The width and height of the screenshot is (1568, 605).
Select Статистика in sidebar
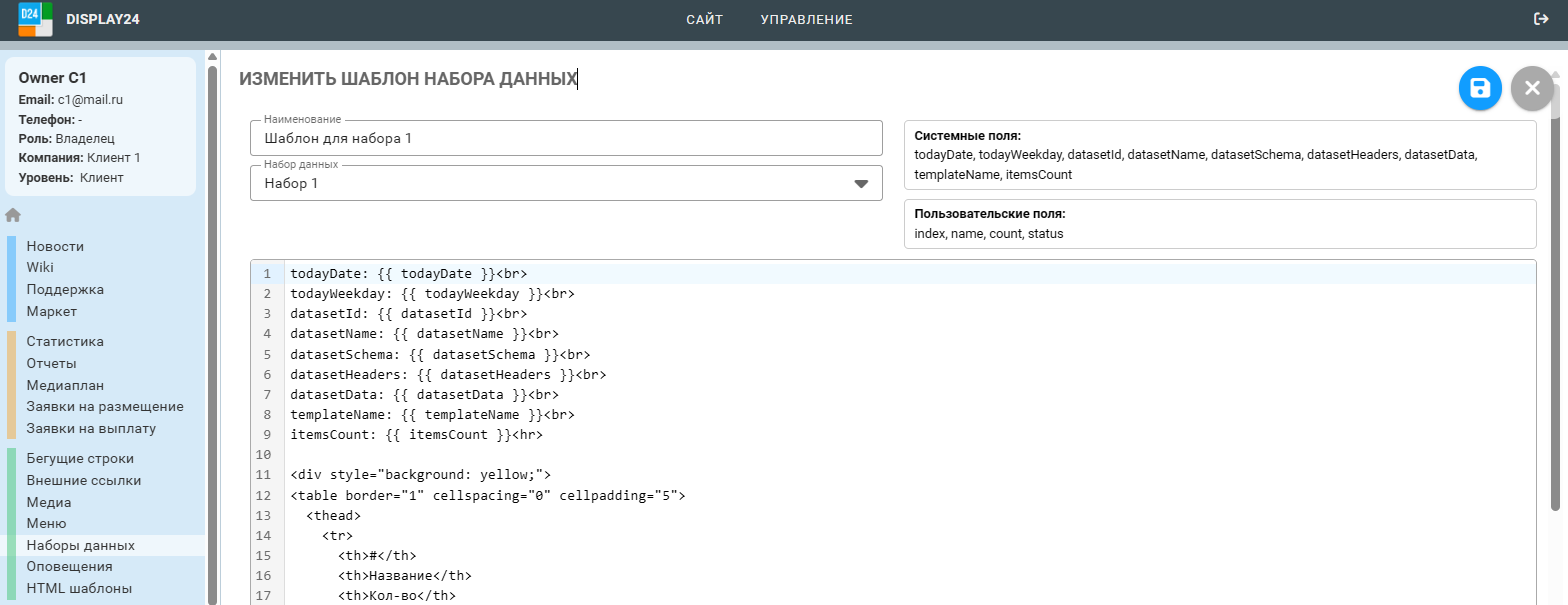point(65,341)
